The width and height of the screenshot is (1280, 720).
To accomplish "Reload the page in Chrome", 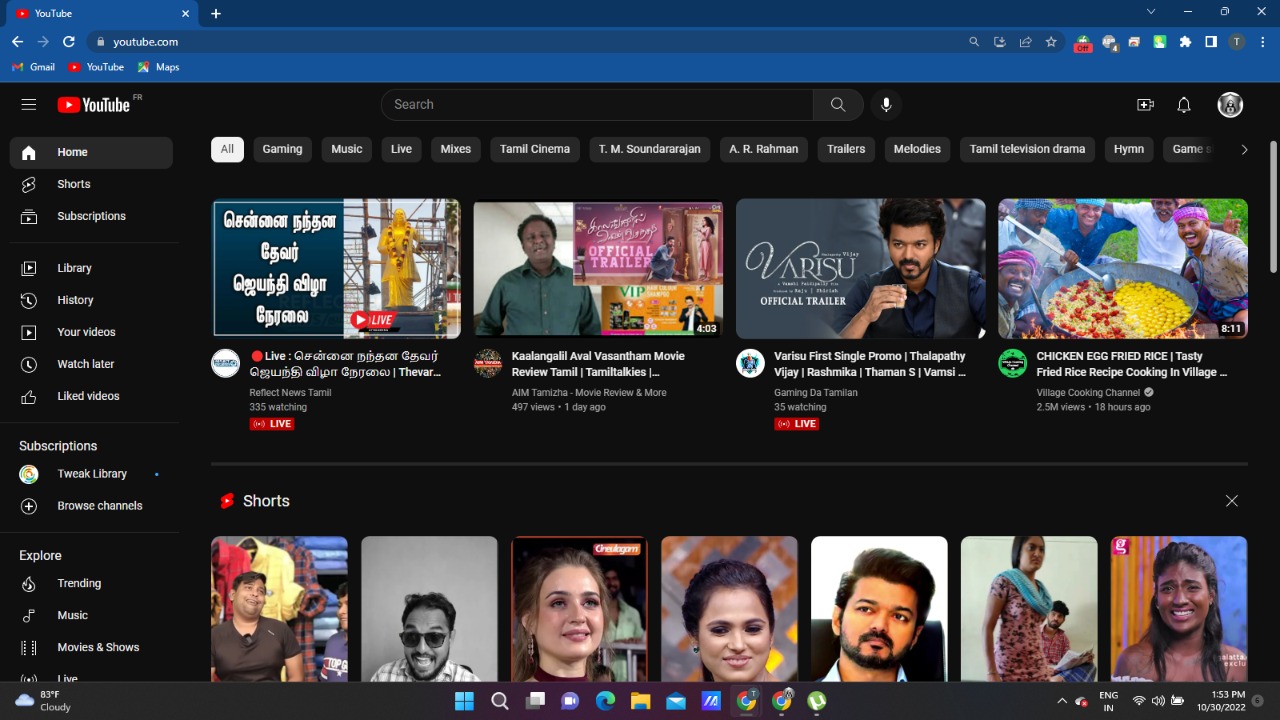I will point(69,42).
